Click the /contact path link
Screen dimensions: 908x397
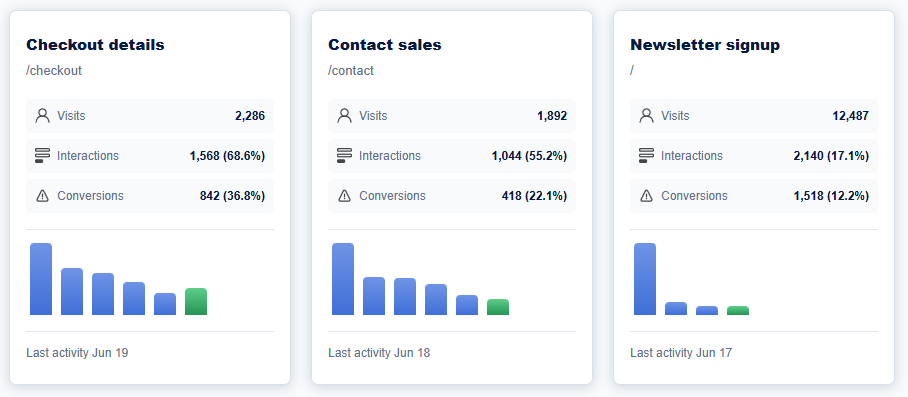pyautogui.click(x=351, y=71)
